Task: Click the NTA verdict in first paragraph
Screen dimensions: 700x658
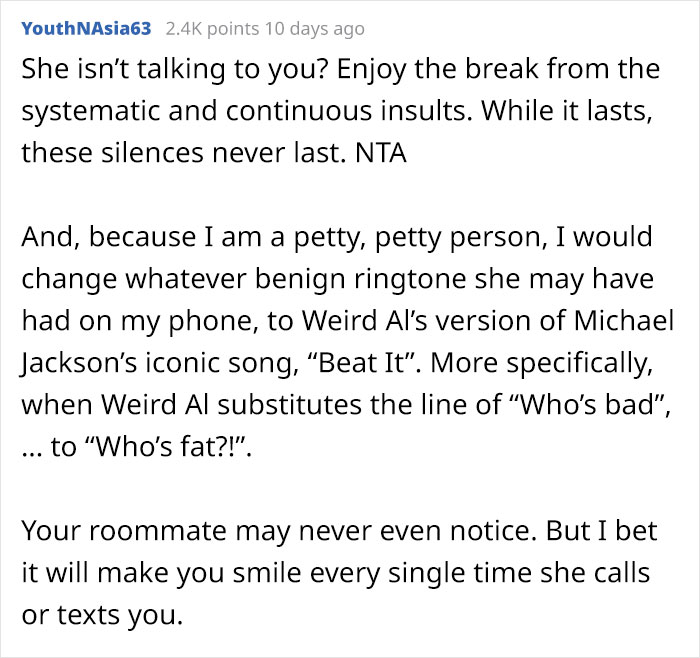Action: (381, 153)
